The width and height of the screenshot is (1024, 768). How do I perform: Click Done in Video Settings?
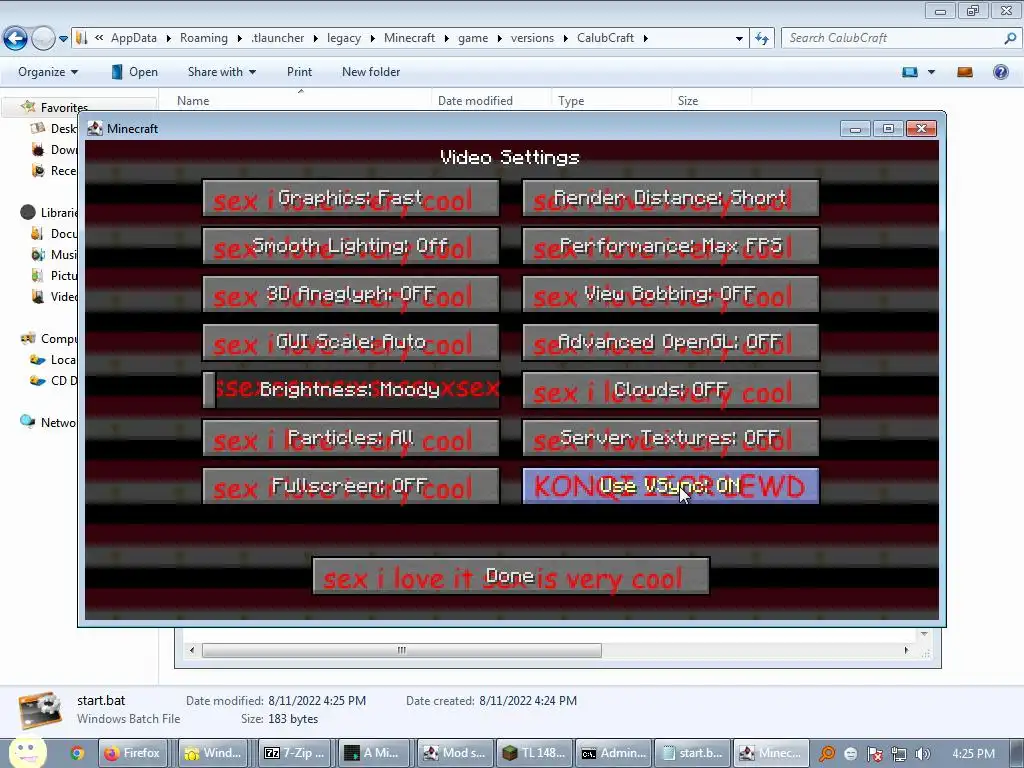(x=511, y=576)
